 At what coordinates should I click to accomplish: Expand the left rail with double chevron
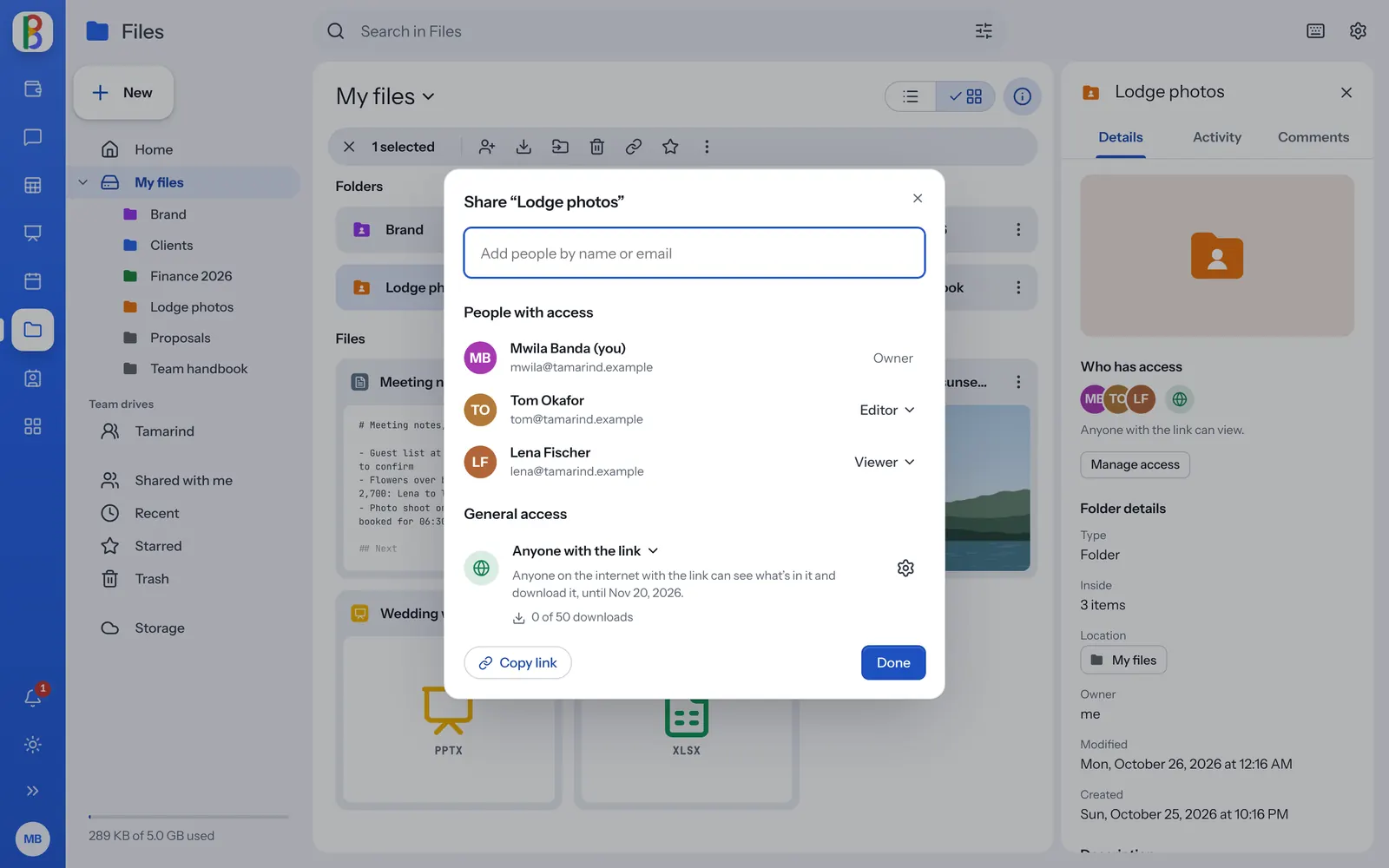[x=33, y=791]
